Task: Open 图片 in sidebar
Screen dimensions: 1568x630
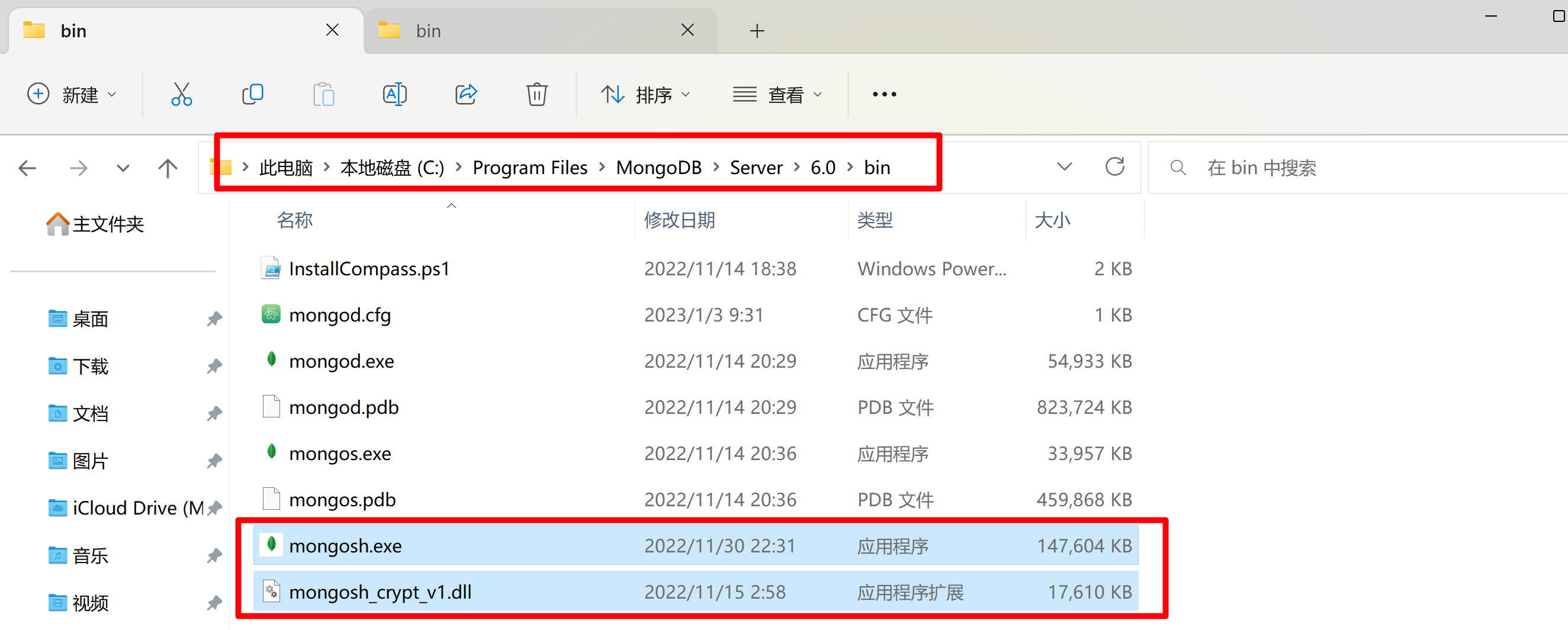Action: (x=78, y=461)
